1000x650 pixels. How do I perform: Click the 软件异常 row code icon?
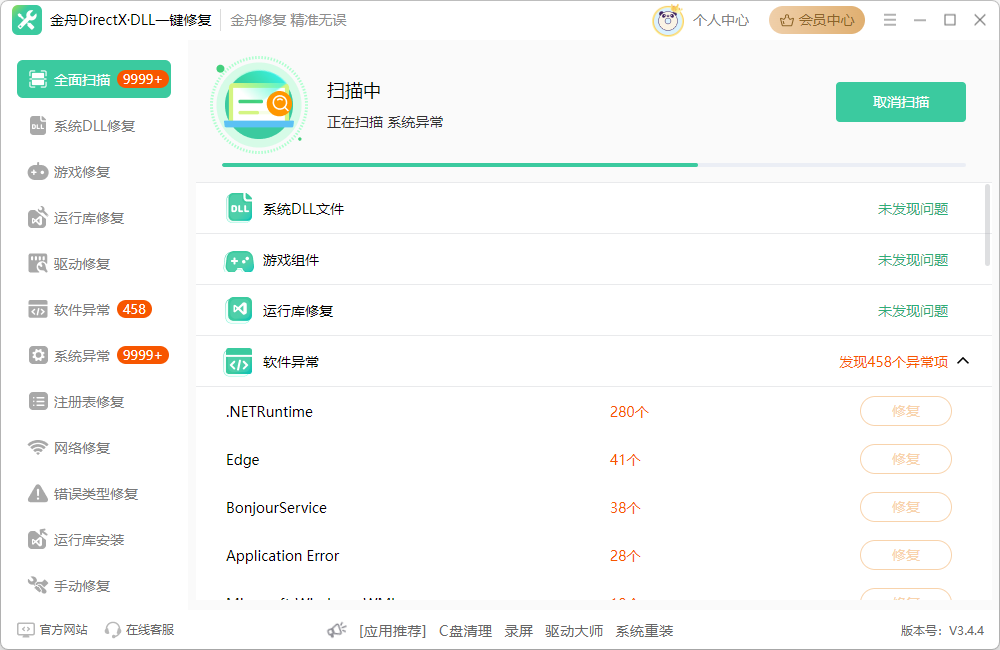point(239,362)
